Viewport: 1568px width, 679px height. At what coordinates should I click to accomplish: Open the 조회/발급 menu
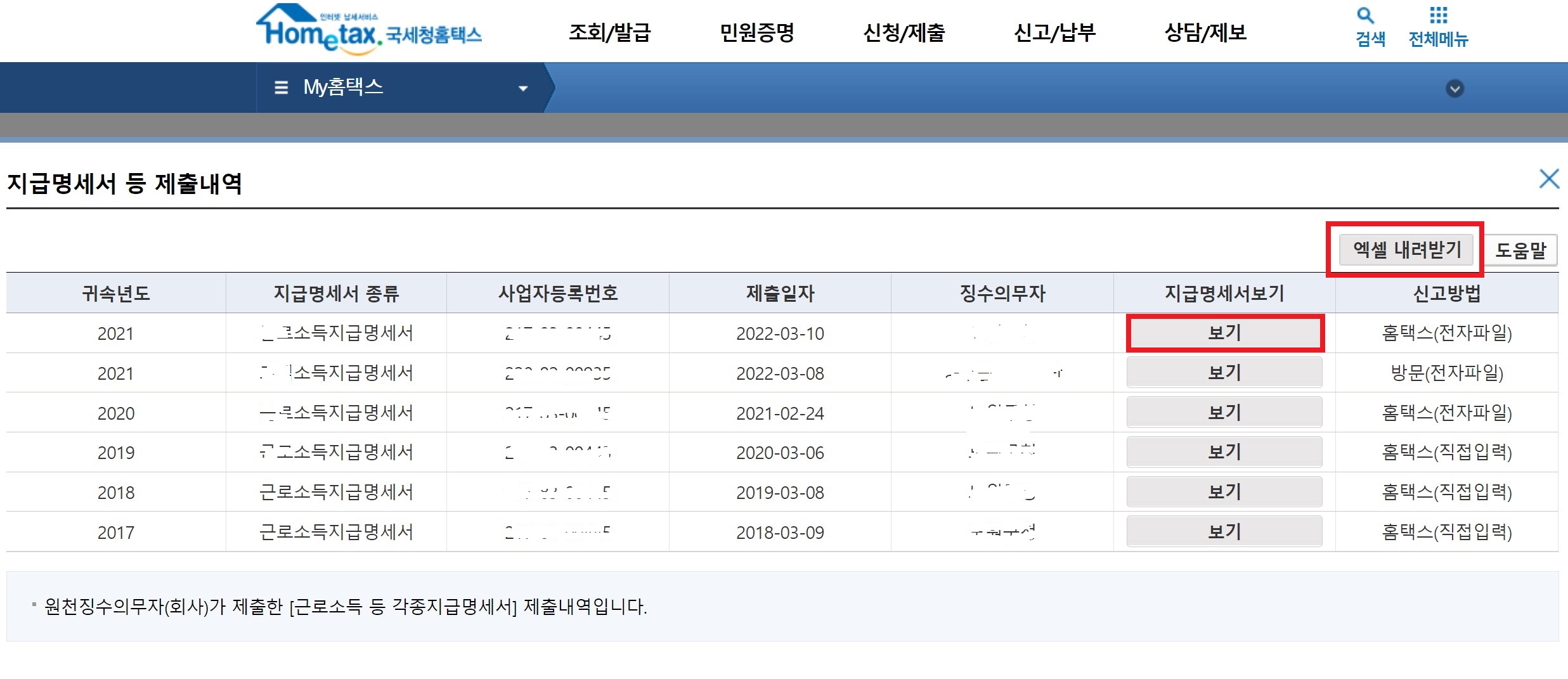pos(612,32)
